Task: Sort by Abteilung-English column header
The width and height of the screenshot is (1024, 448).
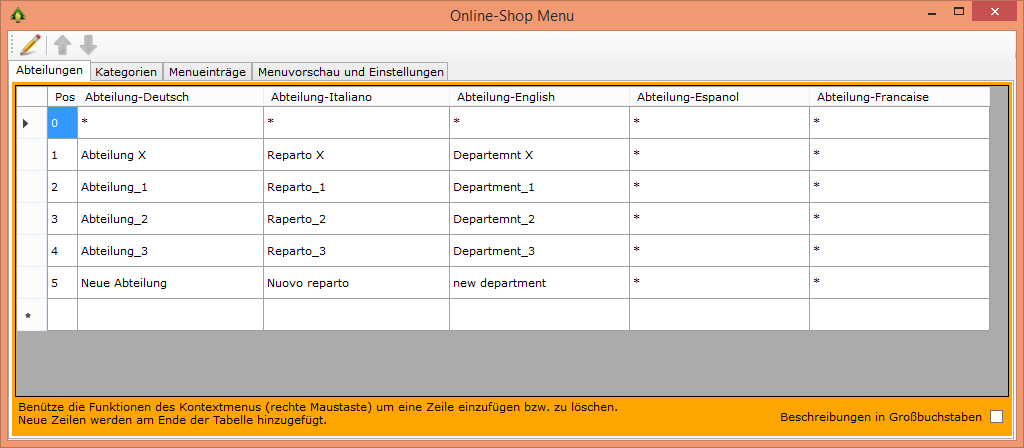Action: [x=539, y=97]
